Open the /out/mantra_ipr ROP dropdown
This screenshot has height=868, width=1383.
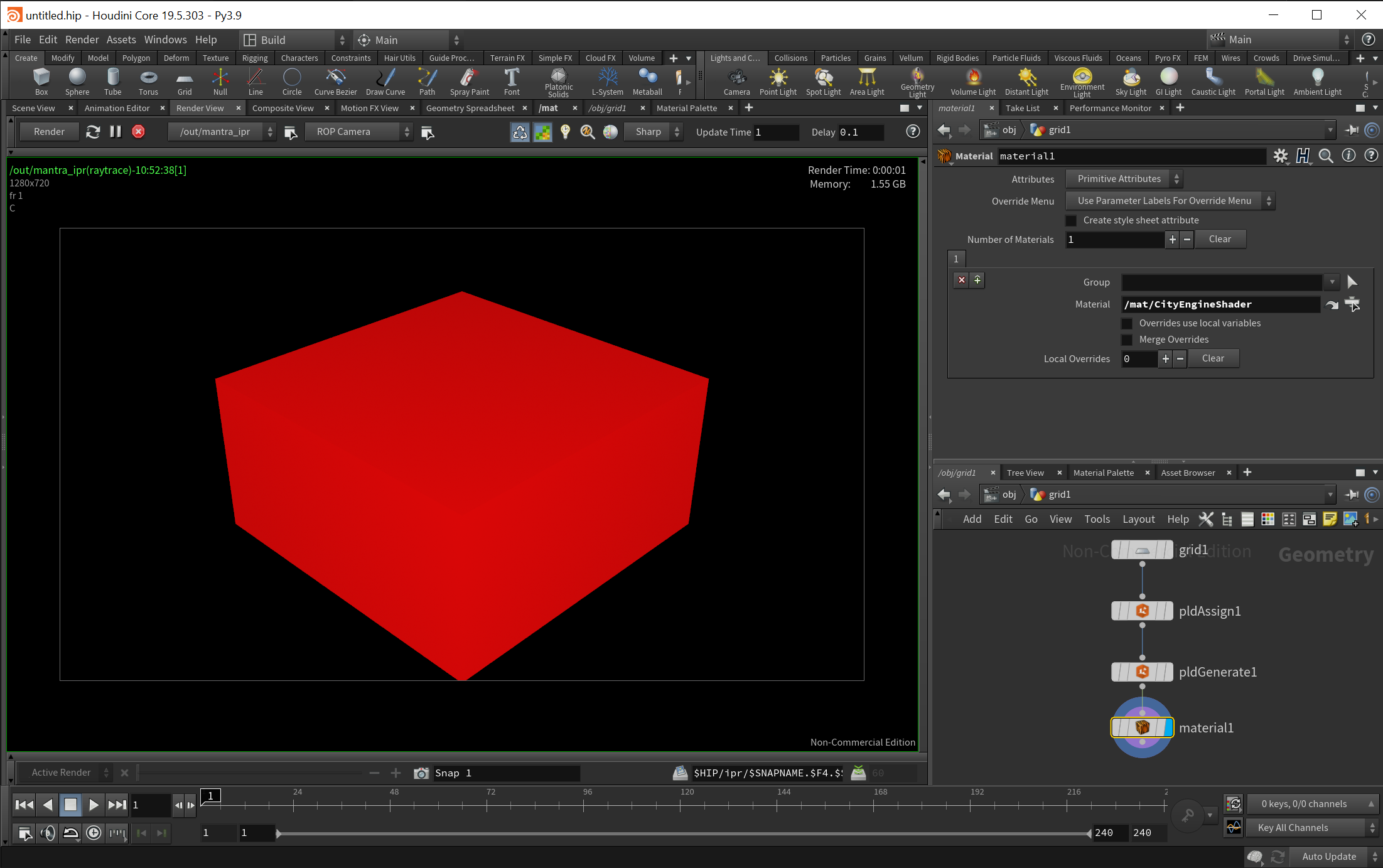pos(222,132)
